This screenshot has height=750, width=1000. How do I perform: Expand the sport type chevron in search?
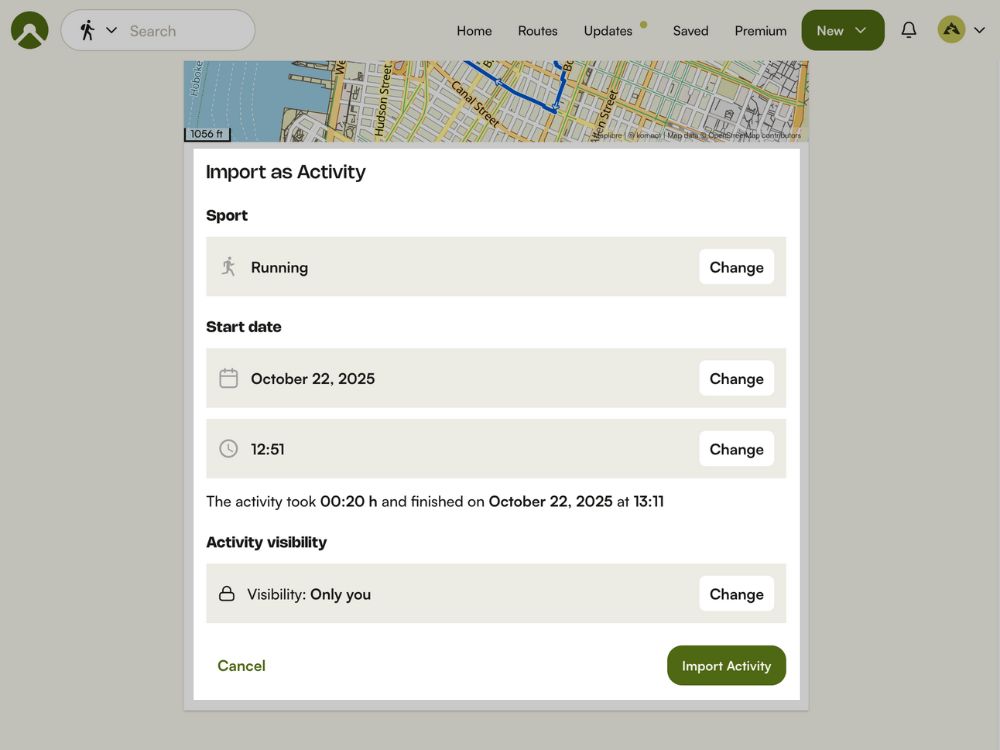point(111,30)
